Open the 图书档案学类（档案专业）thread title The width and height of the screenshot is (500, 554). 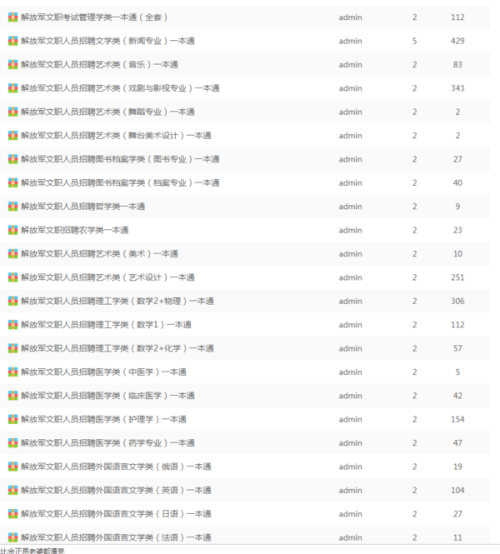coord(120,183)
